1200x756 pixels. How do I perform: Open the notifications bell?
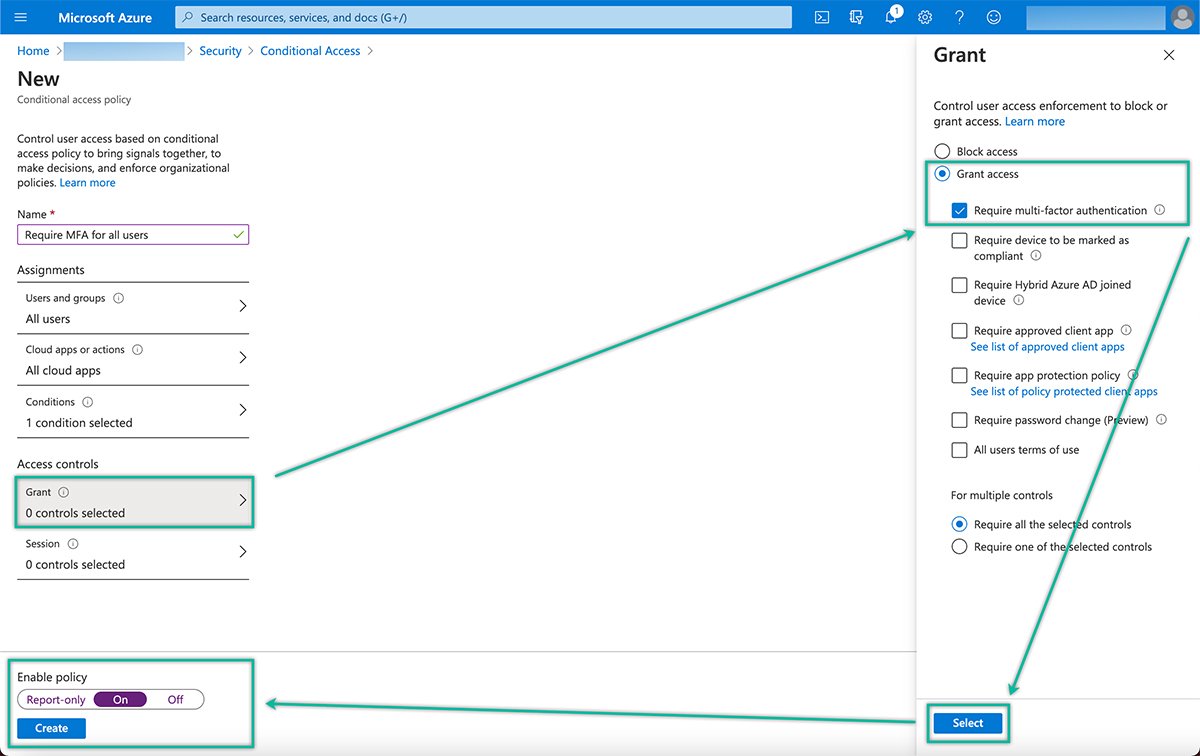pyautogui.click(x=891, y=16)
